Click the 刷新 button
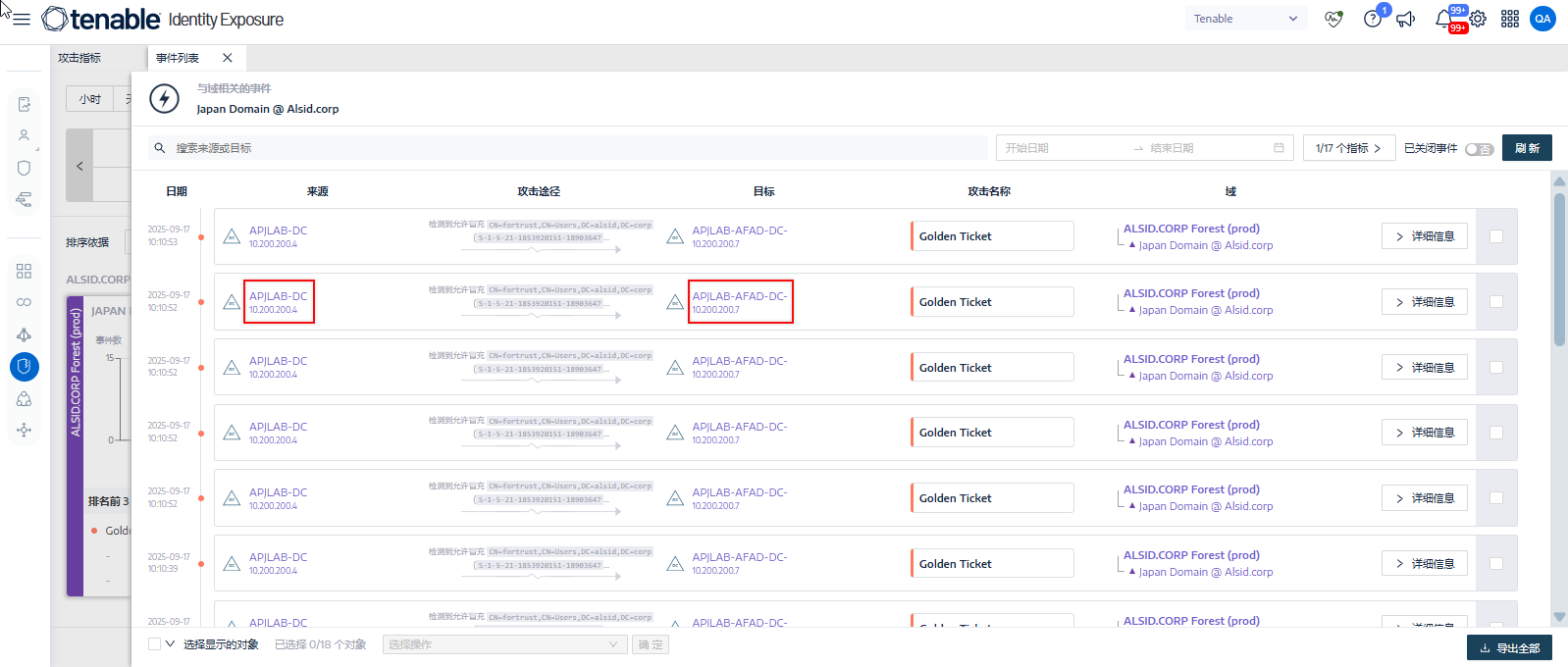 click(x=1527, y=148)
